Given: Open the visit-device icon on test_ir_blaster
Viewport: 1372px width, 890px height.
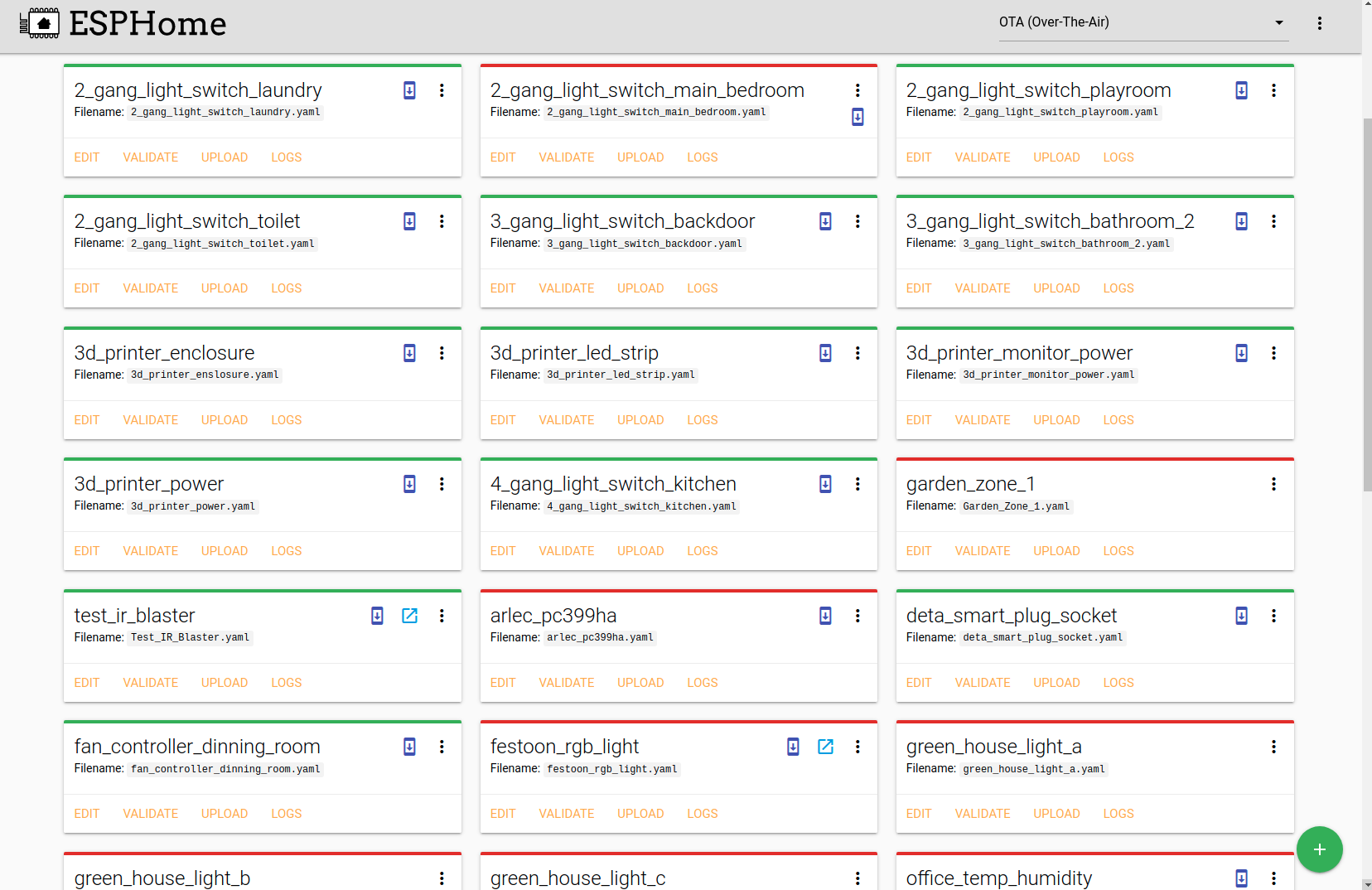Looking at the screenshot, I should [410, 616].
